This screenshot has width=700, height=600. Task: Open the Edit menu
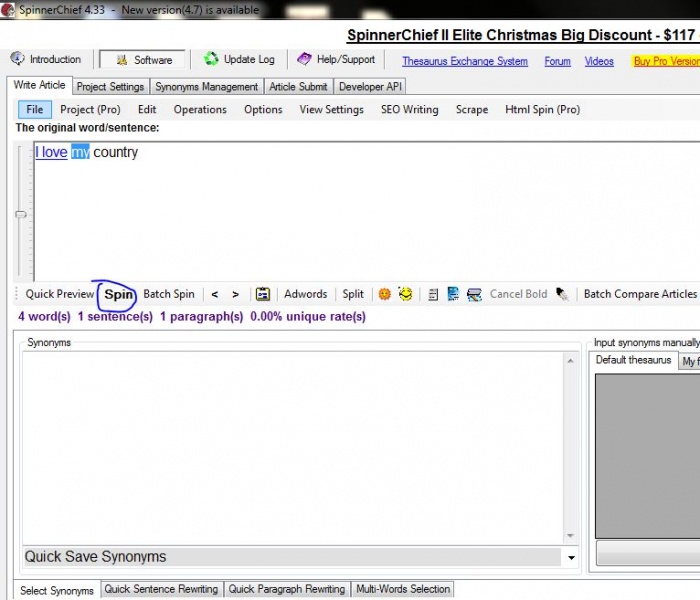point(147,109)
